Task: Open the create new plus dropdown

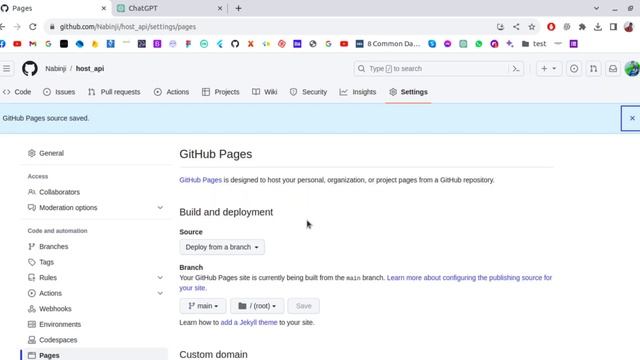Action: point(548,69)
